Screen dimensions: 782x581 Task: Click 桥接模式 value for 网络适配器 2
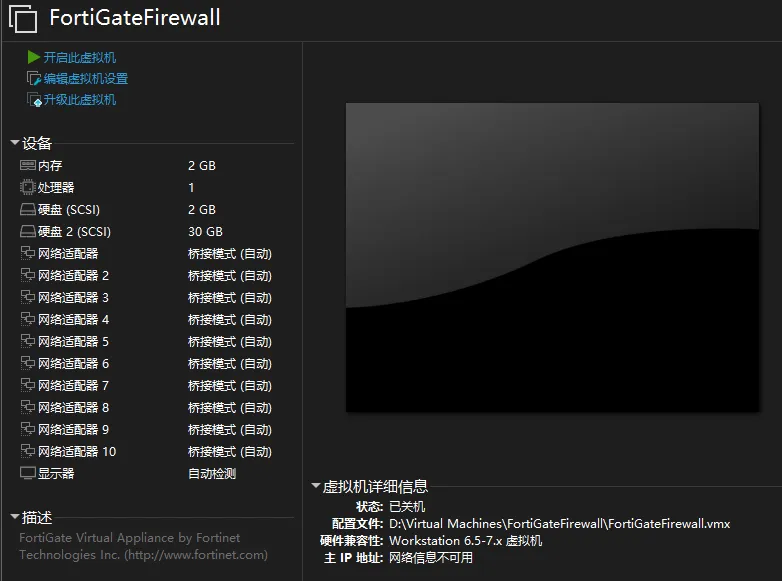pyautogui.click(x=230, y=276)
